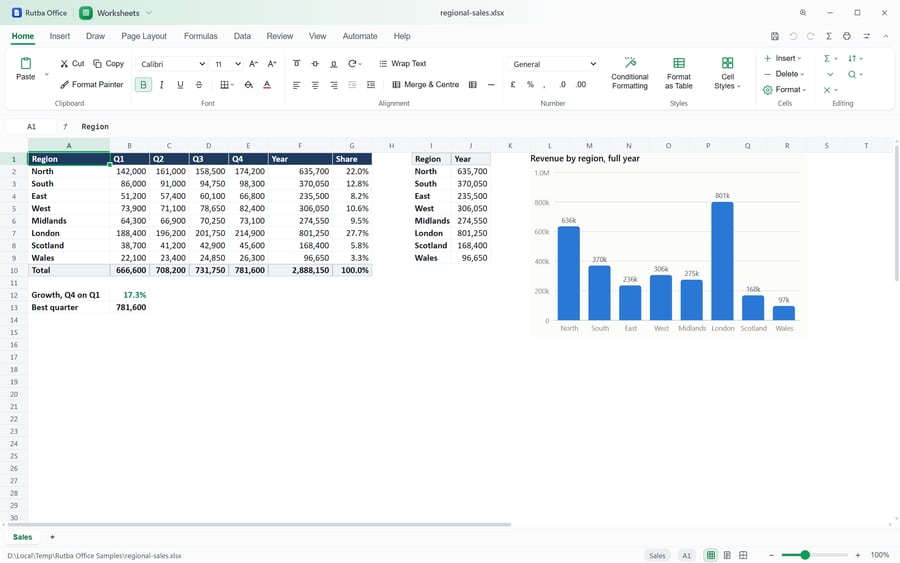Decrease font size with the A-down icon
The height and width of the screenshot is (563, 900).
tap(272, 64)
